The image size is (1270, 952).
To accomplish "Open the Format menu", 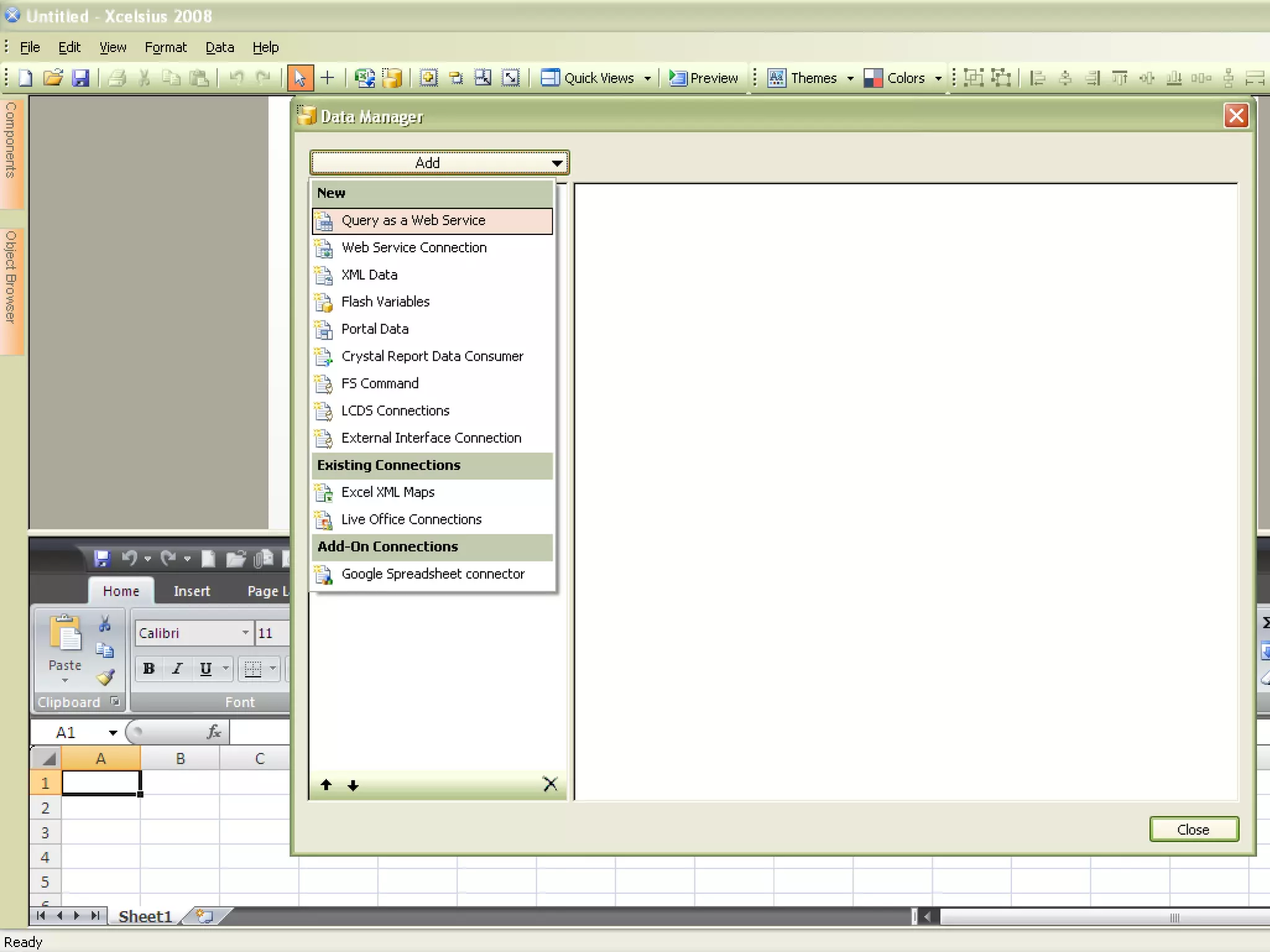I will coord(166,47).
